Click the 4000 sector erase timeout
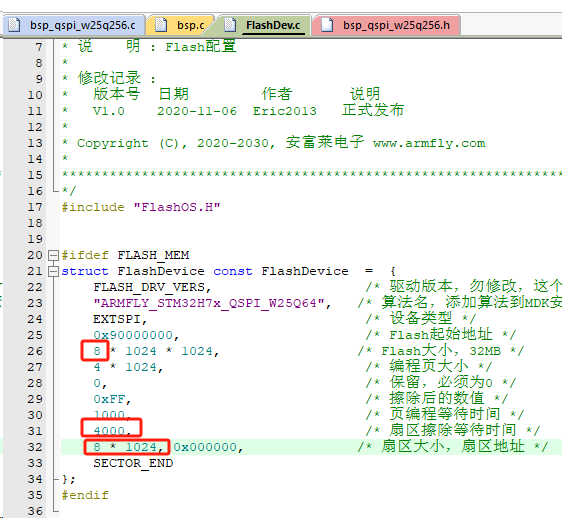Viewport: 562px width, 518px height. coord(109,431)
